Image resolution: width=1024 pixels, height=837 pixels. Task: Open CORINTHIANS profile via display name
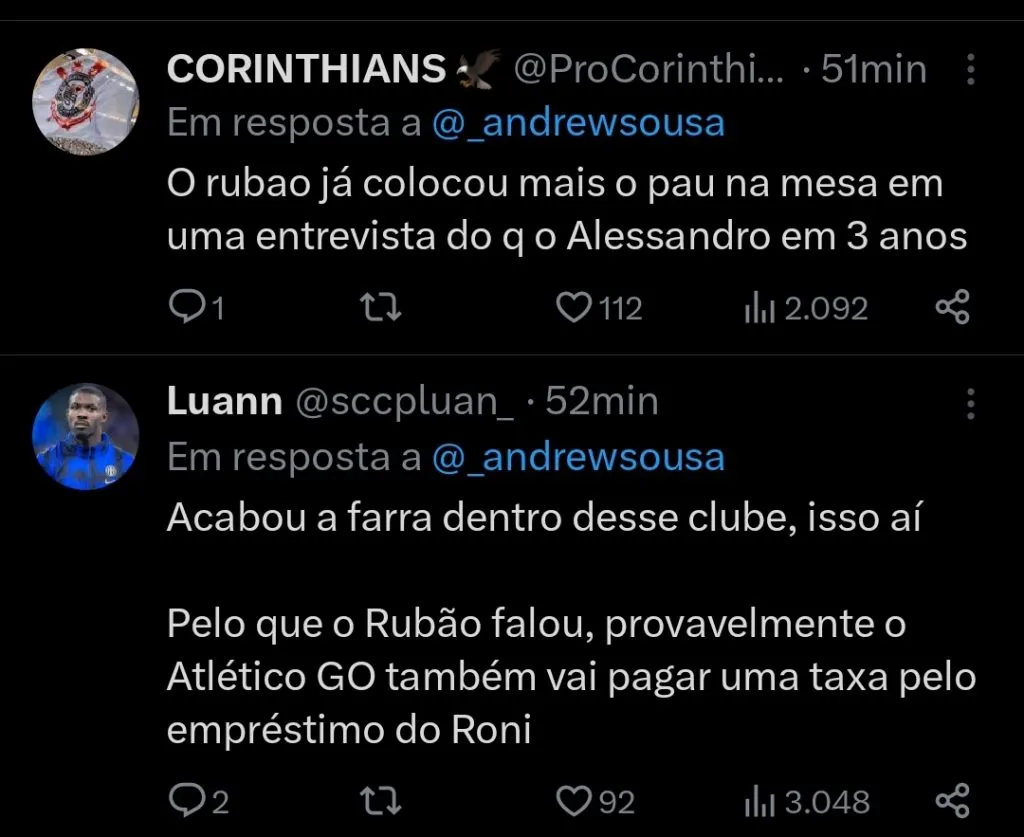coord(305,69)
